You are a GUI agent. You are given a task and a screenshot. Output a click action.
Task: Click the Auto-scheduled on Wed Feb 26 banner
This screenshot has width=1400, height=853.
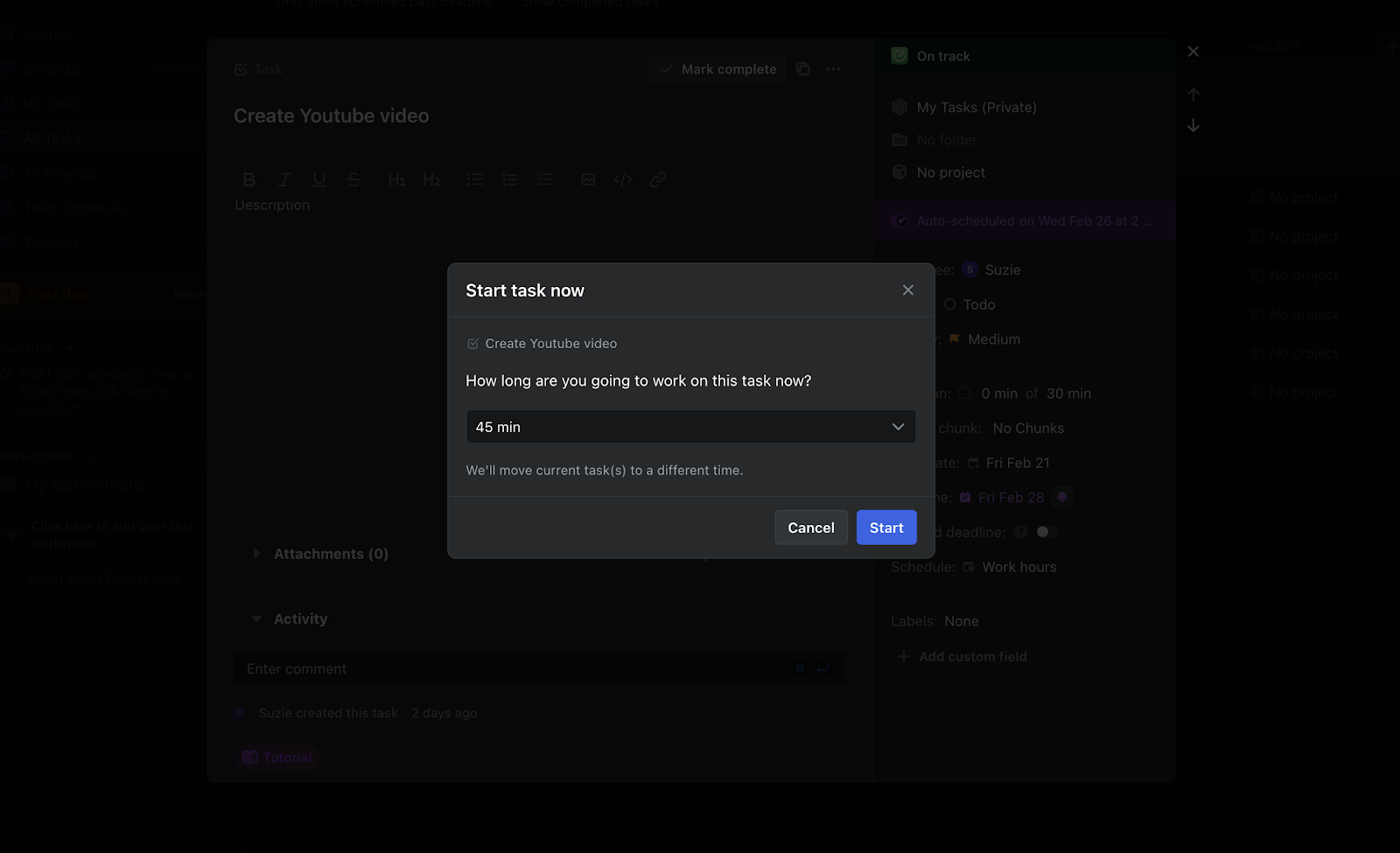point(1024,221)
